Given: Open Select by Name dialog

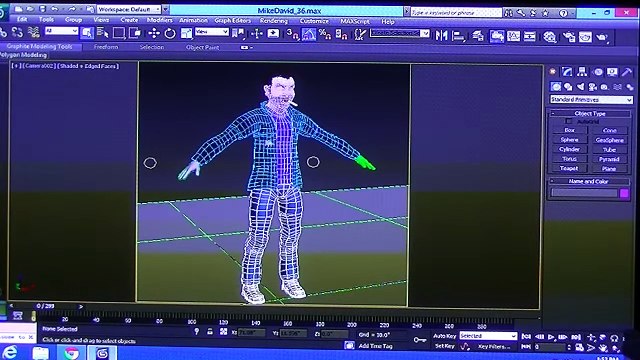Looking at the screenshot, I should tap(103, 33).
